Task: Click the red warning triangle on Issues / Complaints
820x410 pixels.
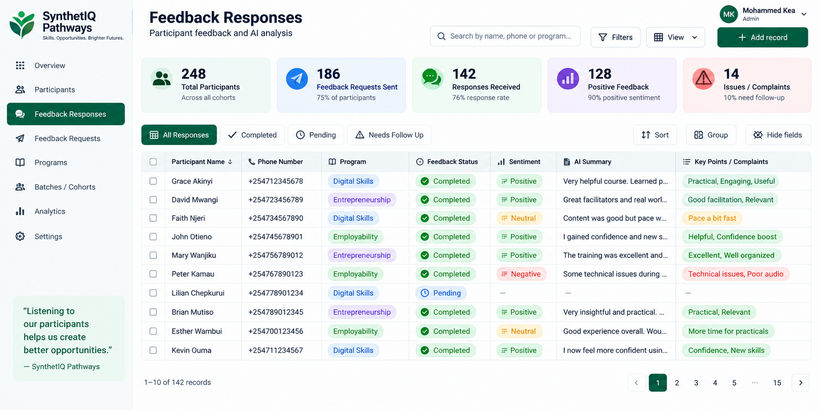Action: point(703,78)
